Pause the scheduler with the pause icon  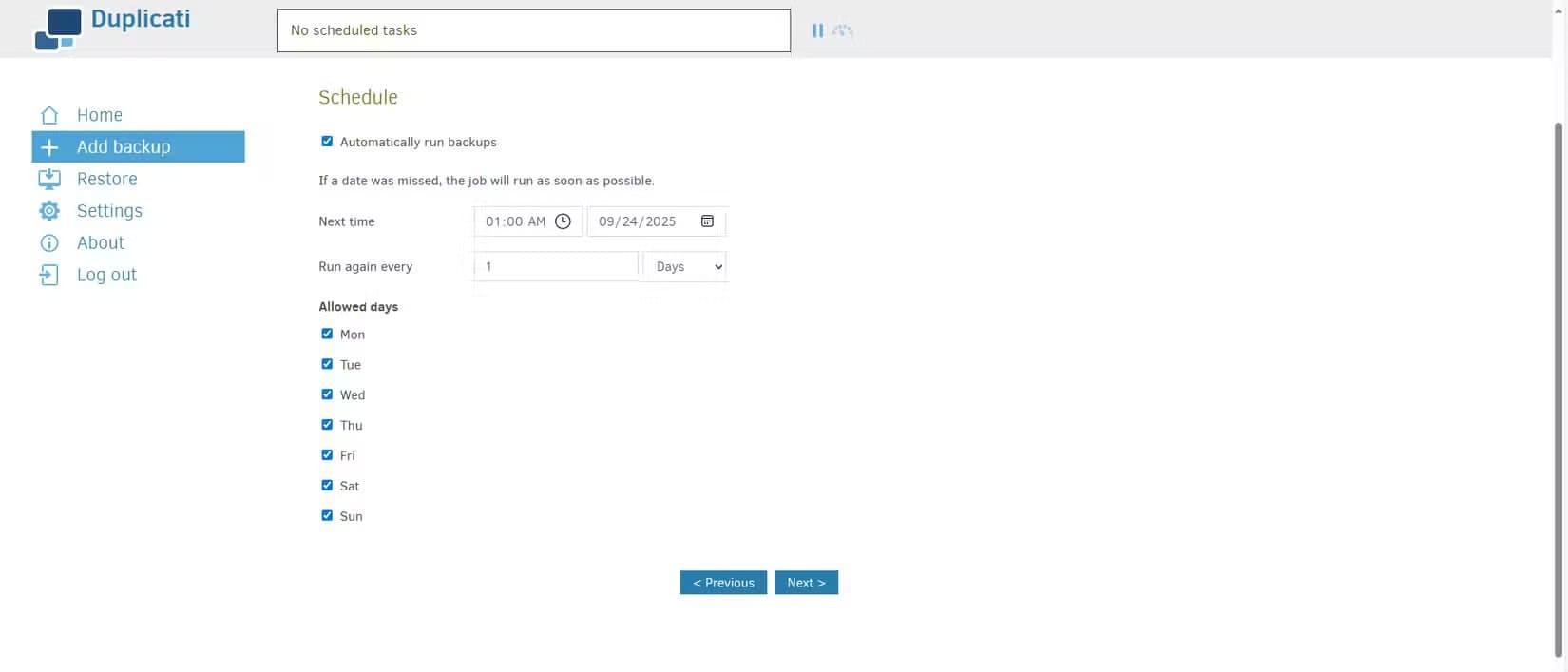(x=817, y=30)
